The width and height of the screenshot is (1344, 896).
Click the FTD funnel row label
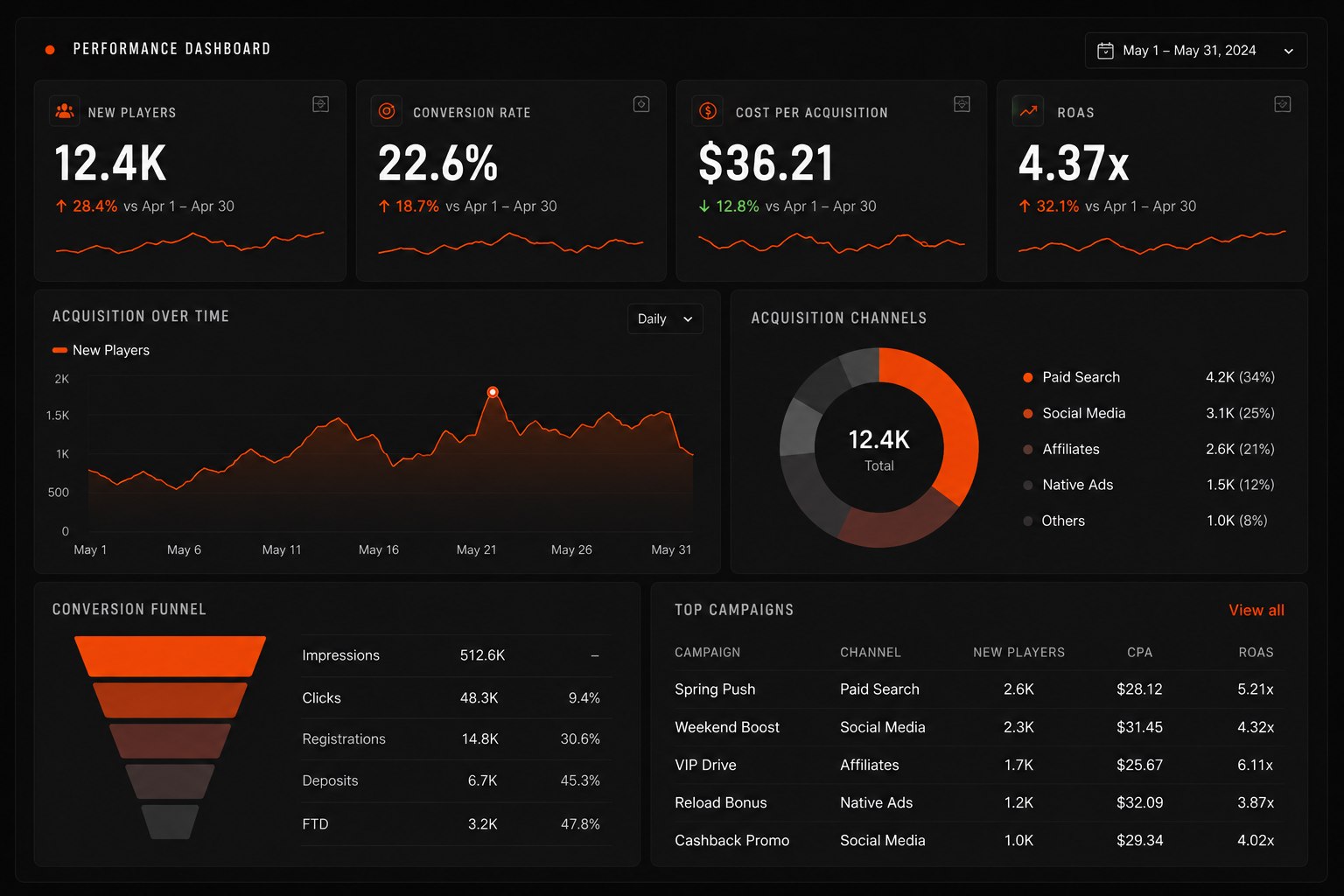click(x=315, y=823)
